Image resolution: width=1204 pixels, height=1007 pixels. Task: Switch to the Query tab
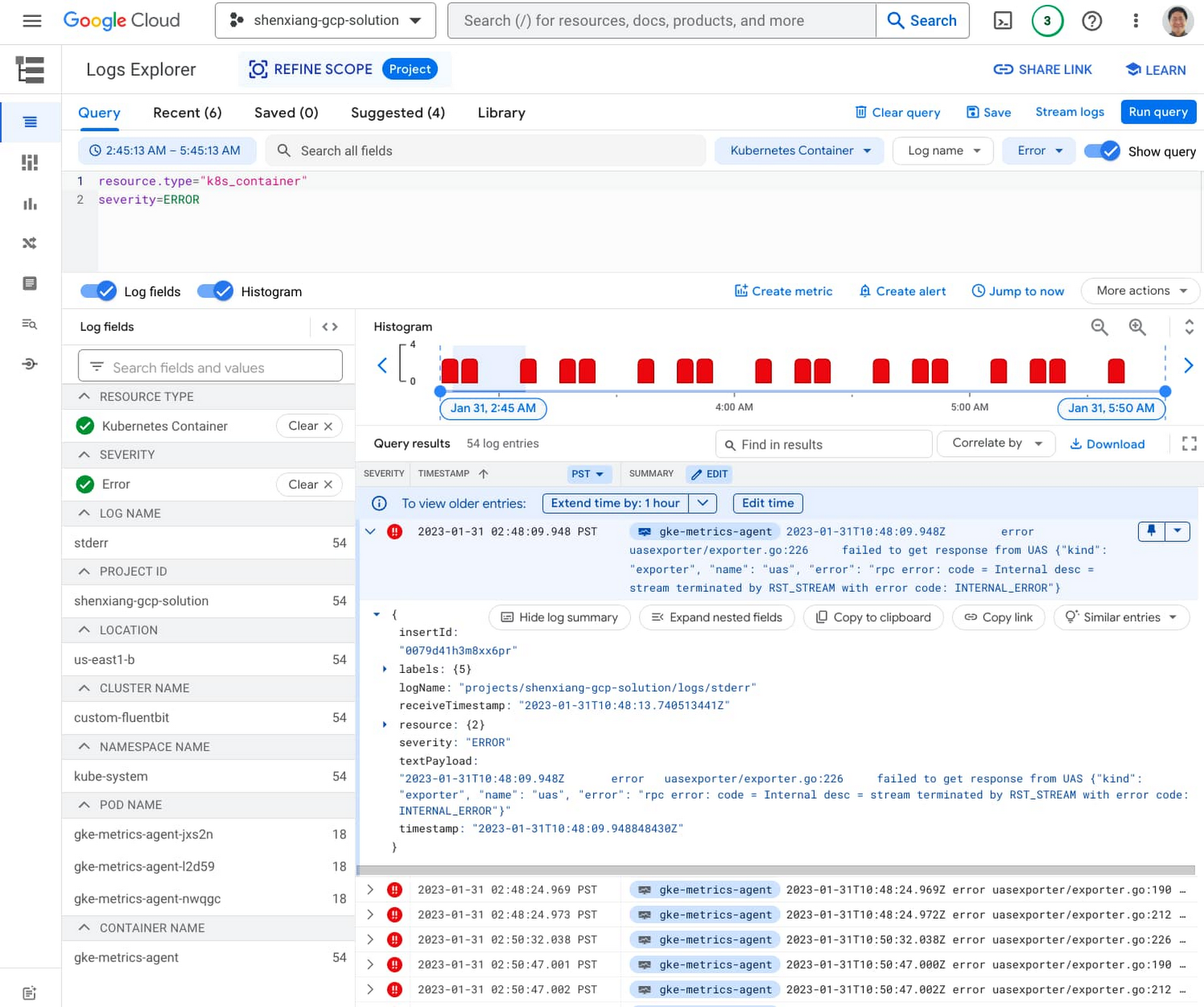pyautogui.click(x=99, y=113)
